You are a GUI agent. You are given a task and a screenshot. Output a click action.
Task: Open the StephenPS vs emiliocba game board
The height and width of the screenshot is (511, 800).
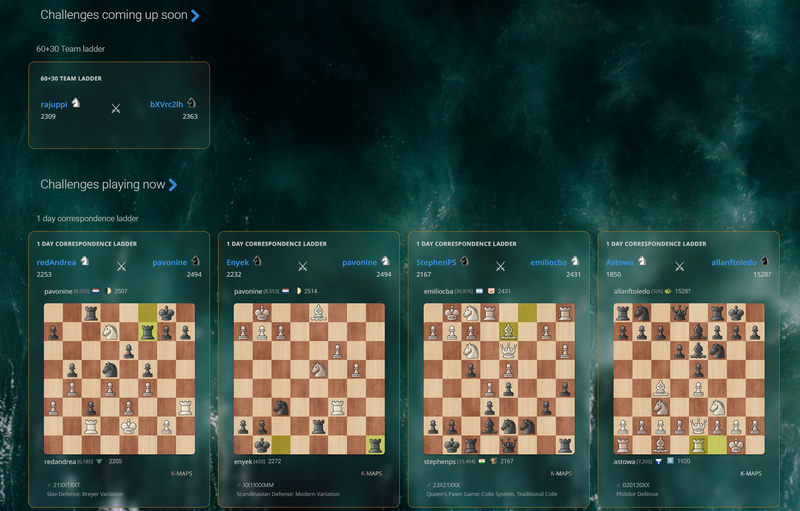tap(499, 379)
